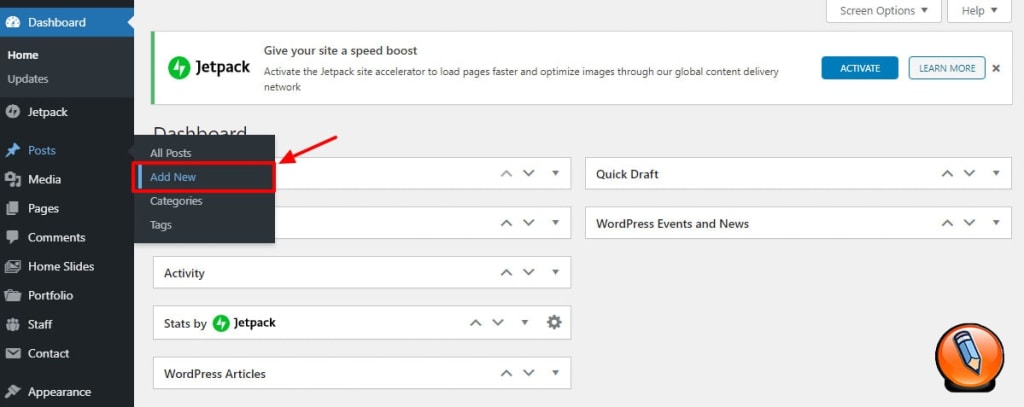Click the Staff group icon

coord(12,324)
